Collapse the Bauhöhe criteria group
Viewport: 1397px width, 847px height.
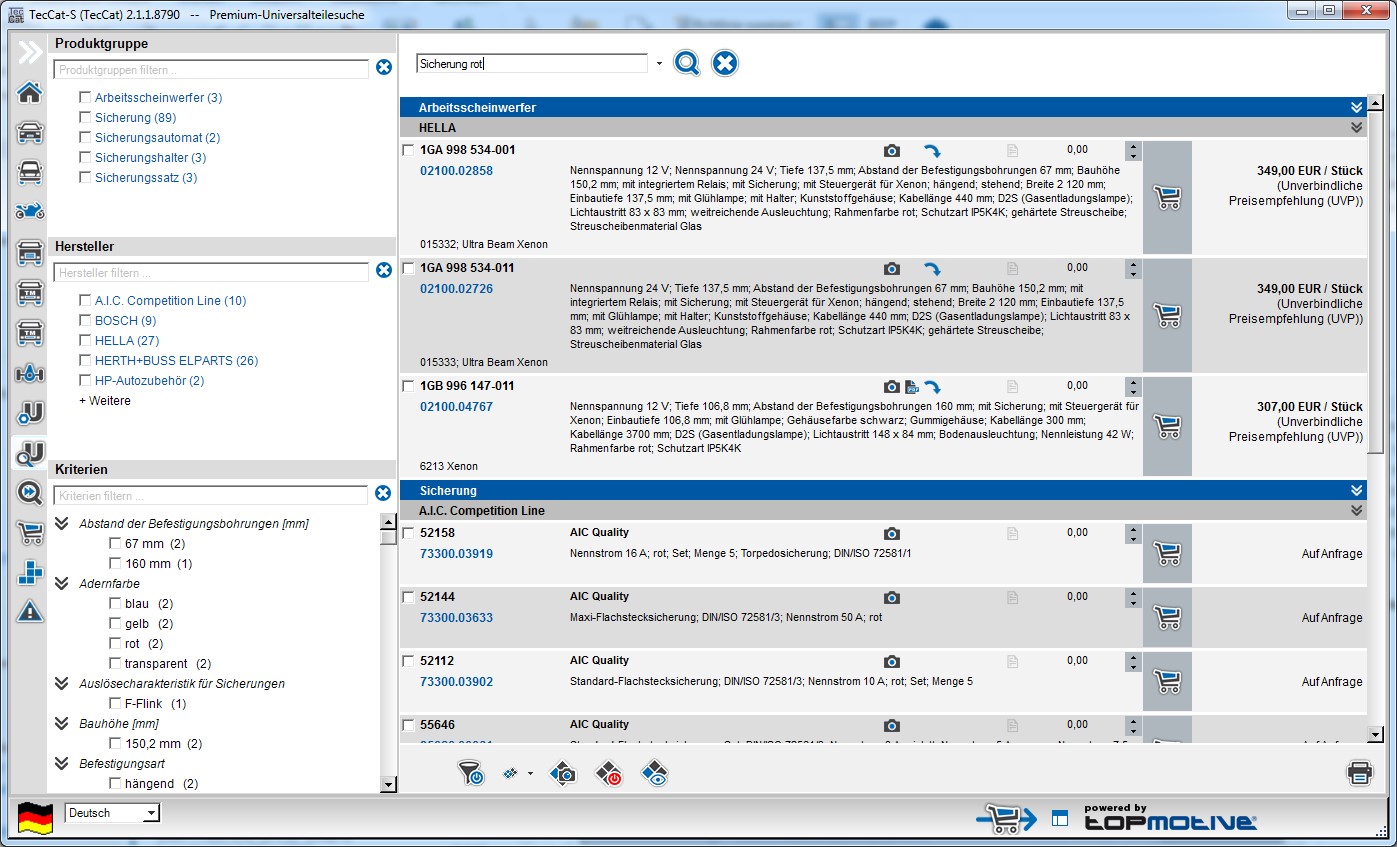(x=62, y=724)
